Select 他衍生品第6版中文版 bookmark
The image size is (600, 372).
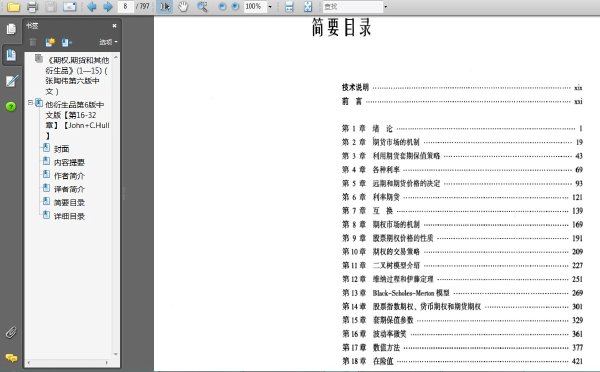pos(77,120)
